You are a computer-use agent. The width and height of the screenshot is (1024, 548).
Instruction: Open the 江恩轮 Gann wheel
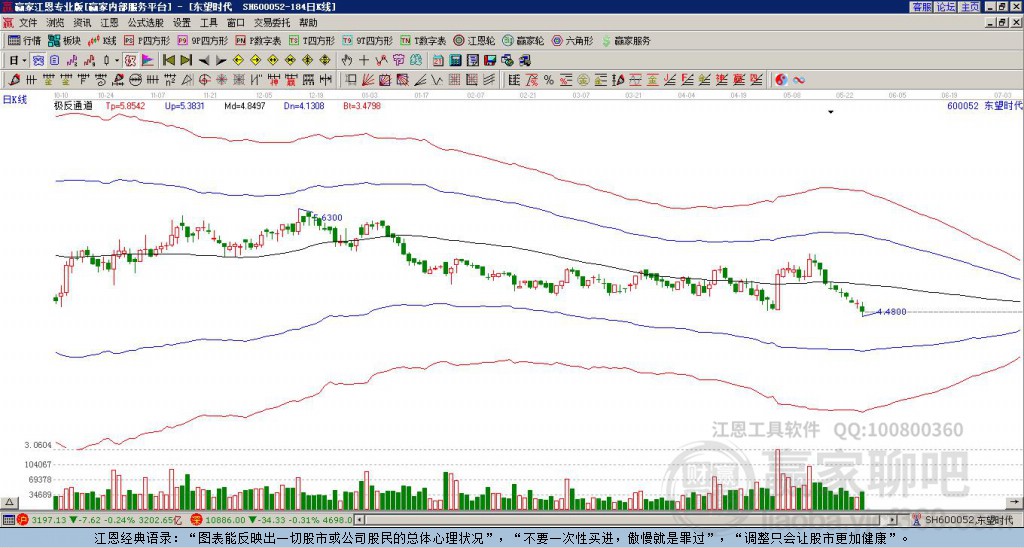click(x=474, y=40)
